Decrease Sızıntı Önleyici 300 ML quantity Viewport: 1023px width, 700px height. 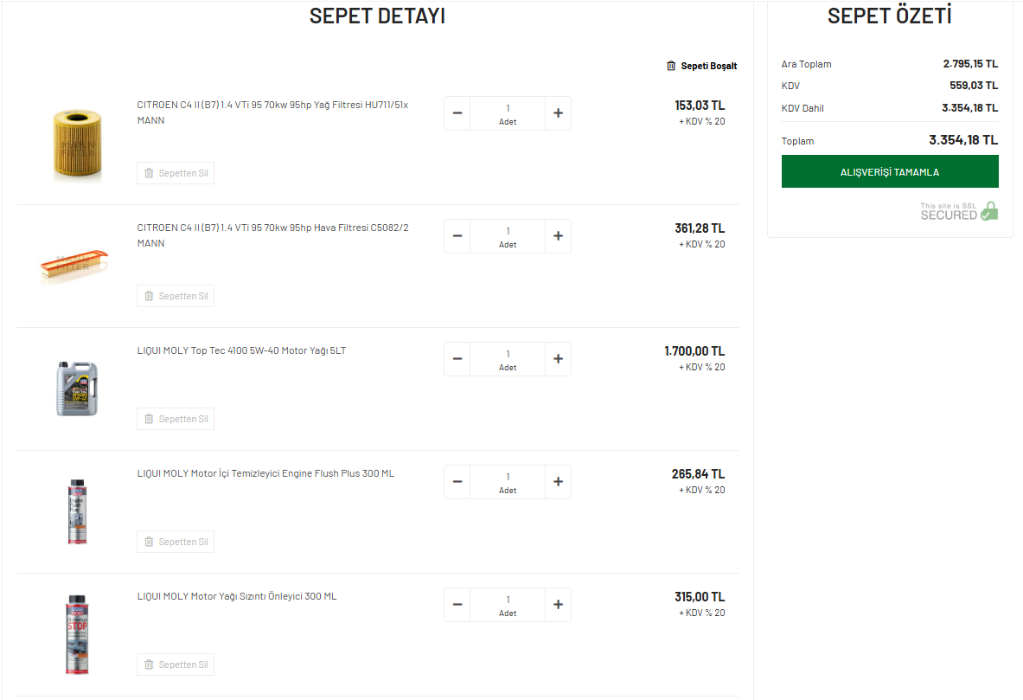[x=457, y=605]
